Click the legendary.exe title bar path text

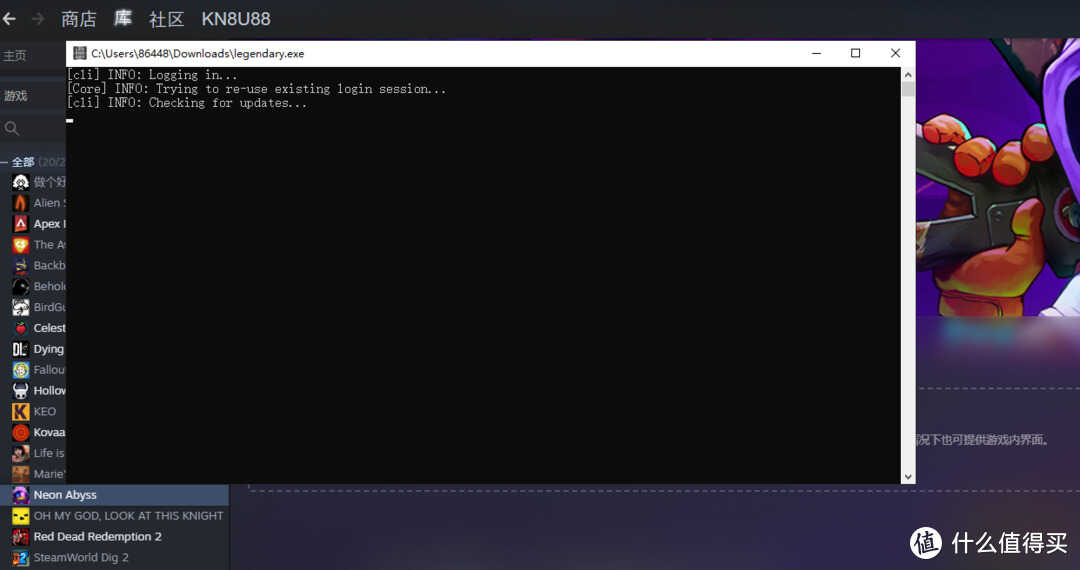tap(198, 54)
